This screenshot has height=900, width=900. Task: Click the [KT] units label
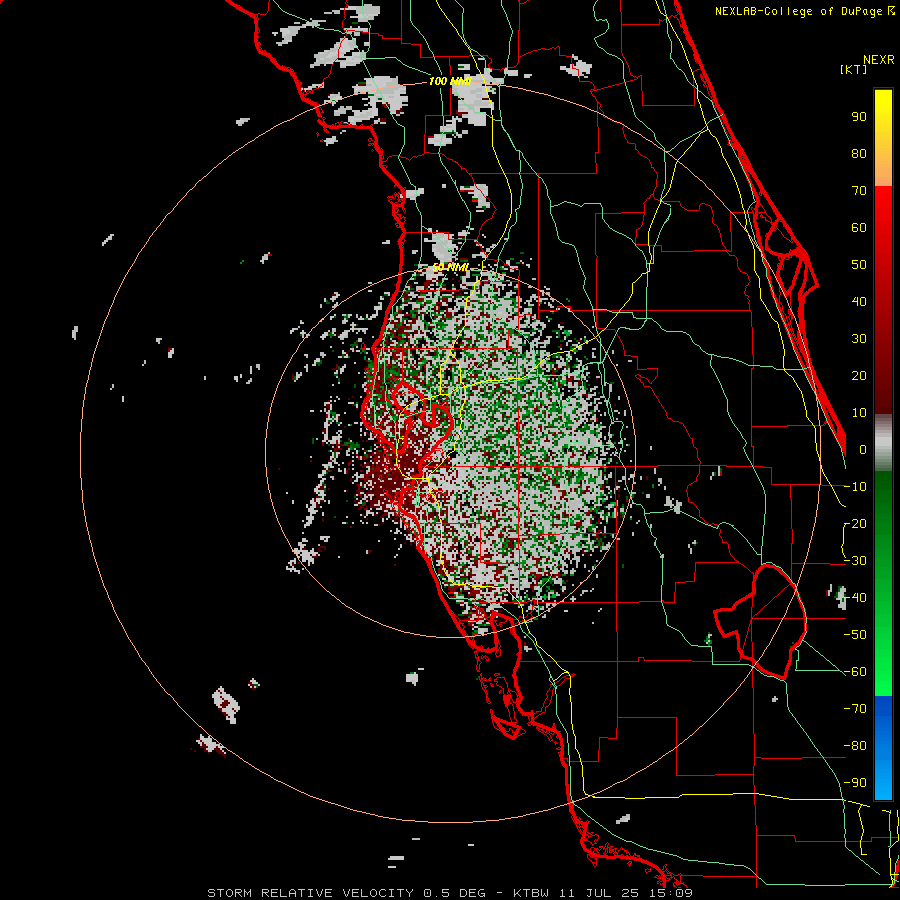[x=854, y=69]
